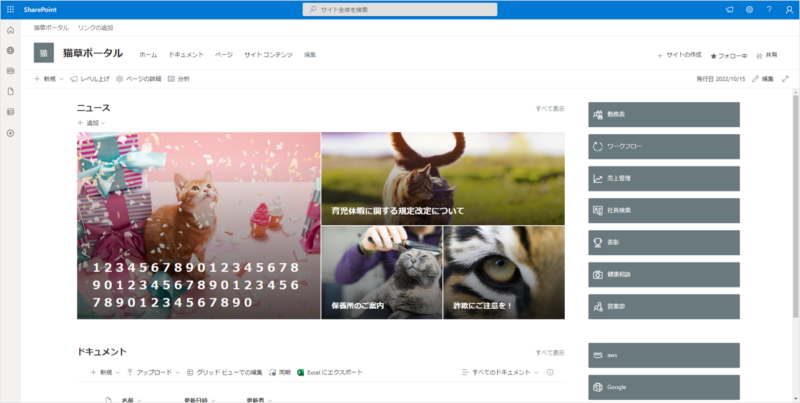Open the settings gear in top bar
Screen dimensions: 800x403
[749, 9]
